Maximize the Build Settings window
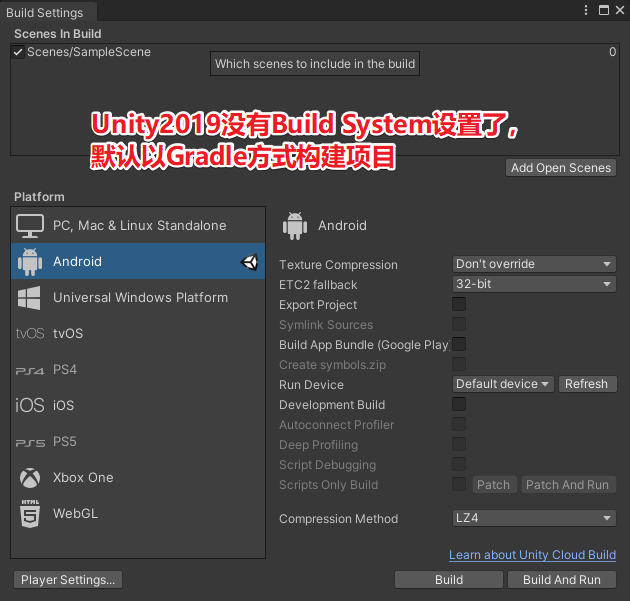 click(603, 10)
